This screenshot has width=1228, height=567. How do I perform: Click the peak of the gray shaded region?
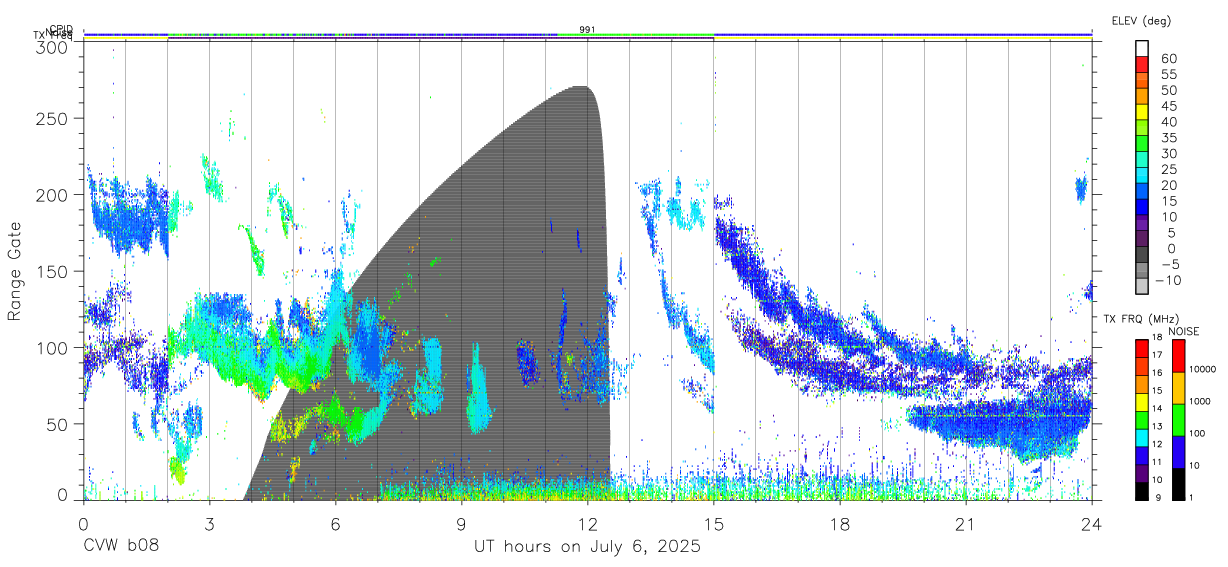582,87
